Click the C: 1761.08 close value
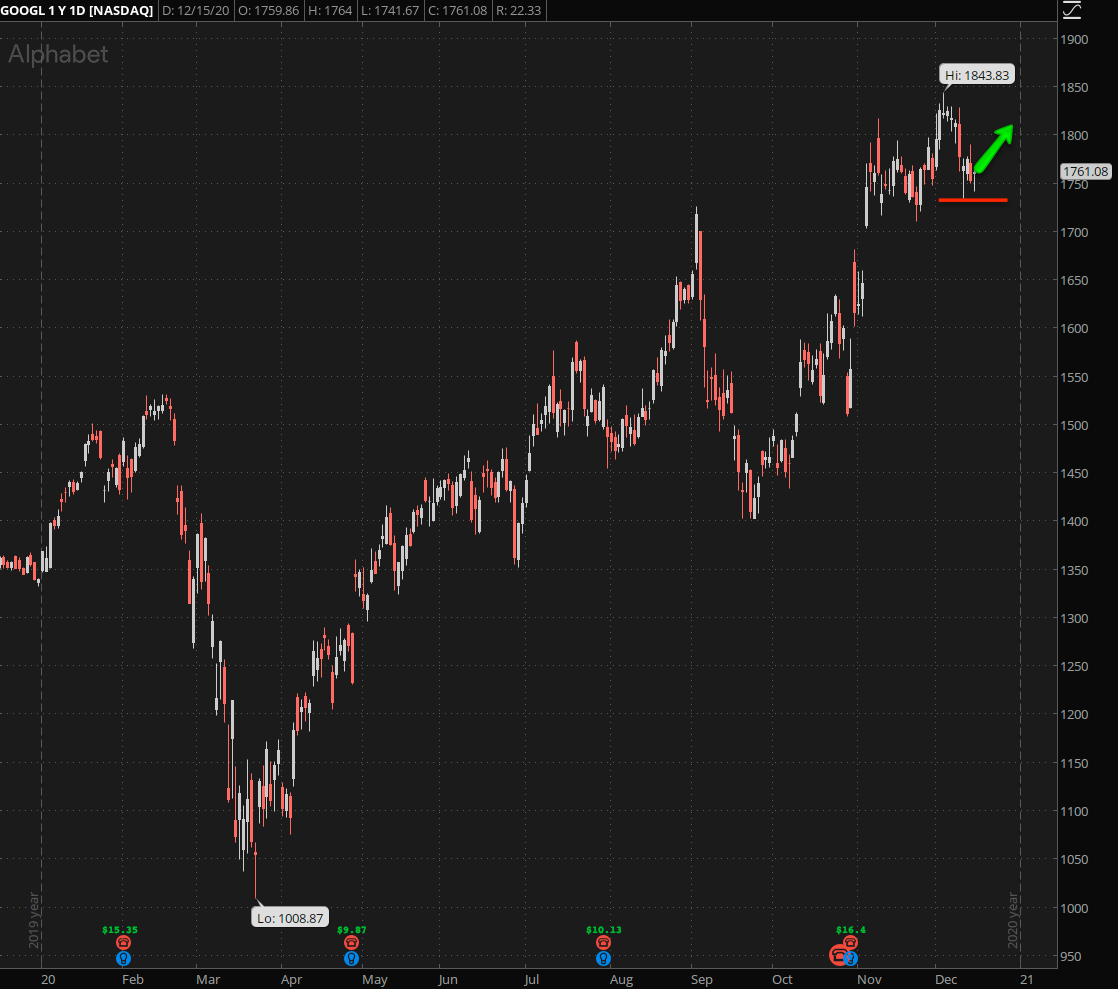This screenshot has width=1118, height=989. click(457, 11)
